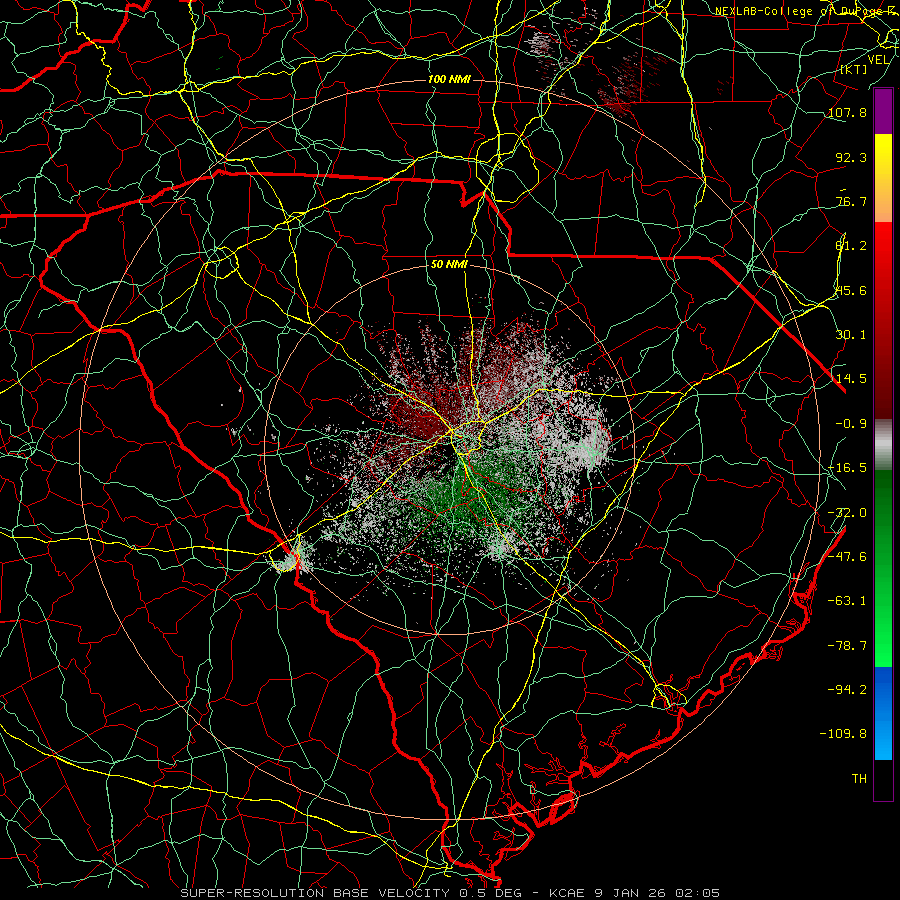Pick the gray near-zero segment of color bar

point(883,445)
